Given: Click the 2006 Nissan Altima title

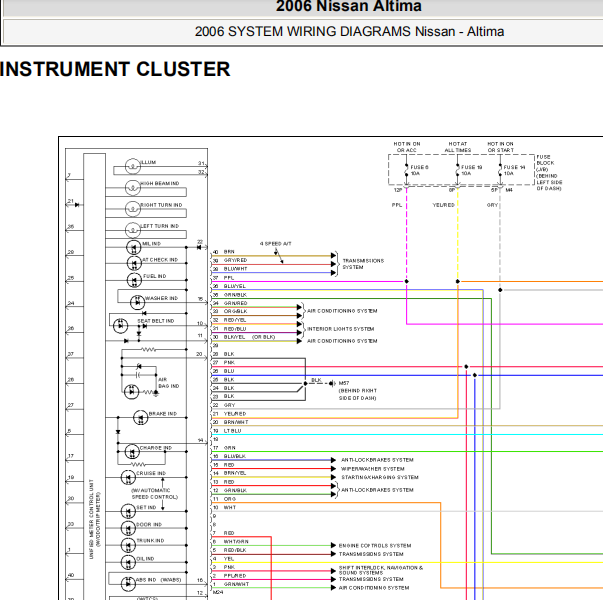Looking at the screenshot, I should (349, 7).
